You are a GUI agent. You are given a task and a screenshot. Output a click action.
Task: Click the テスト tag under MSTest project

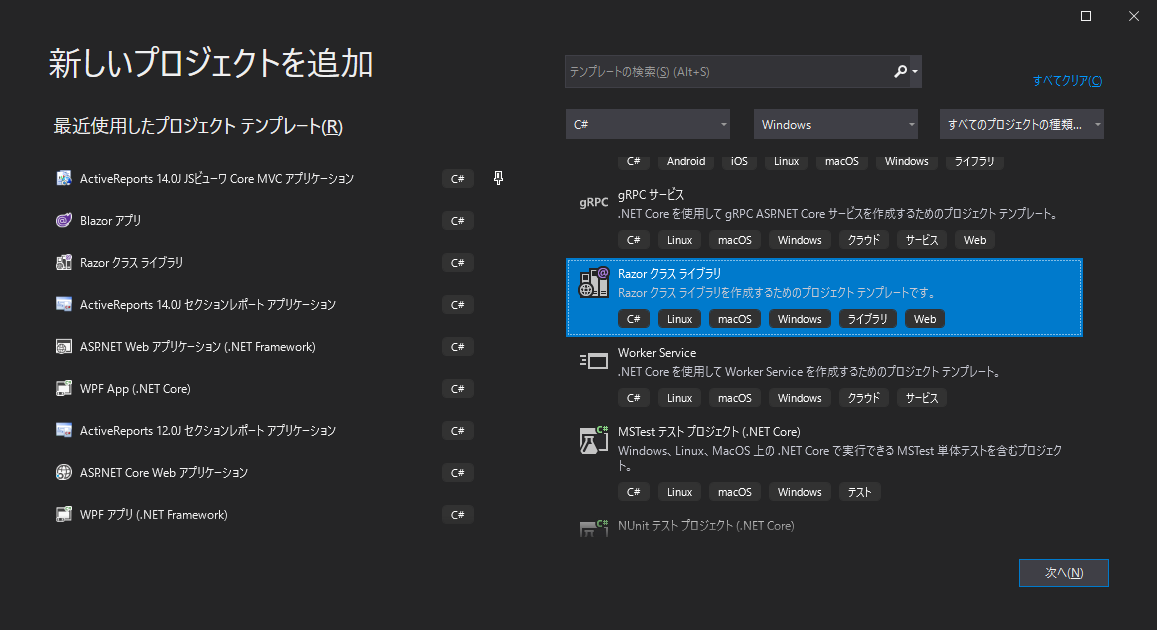tap(859, 492)
